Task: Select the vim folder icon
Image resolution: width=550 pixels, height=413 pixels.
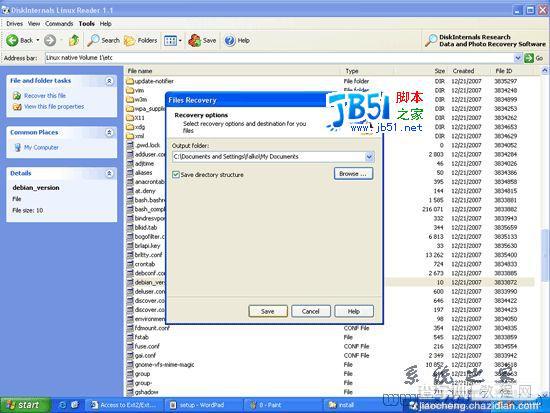Action: pos(130,91)
